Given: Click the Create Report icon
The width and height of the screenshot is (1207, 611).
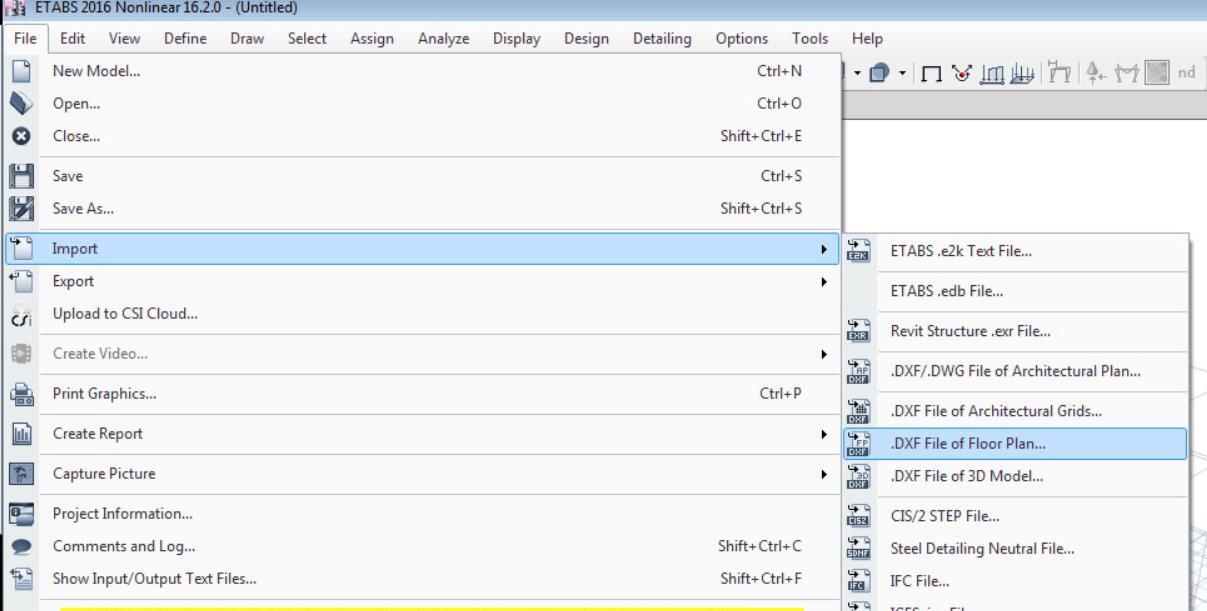Looking at the screenshot, I should coord(21,434).
